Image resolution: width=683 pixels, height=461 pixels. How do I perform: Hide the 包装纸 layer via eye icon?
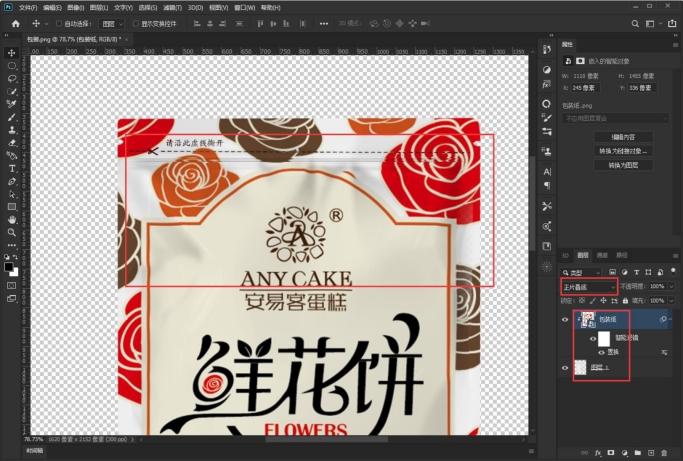(x=565, y=319)
